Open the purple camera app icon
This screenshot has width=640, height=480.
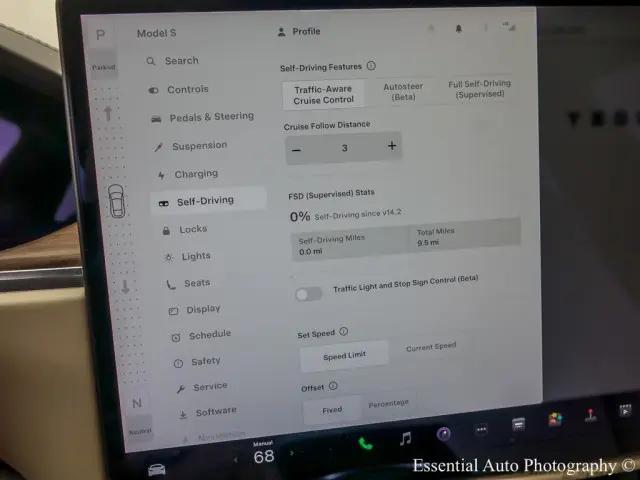(x=444, y=433)
